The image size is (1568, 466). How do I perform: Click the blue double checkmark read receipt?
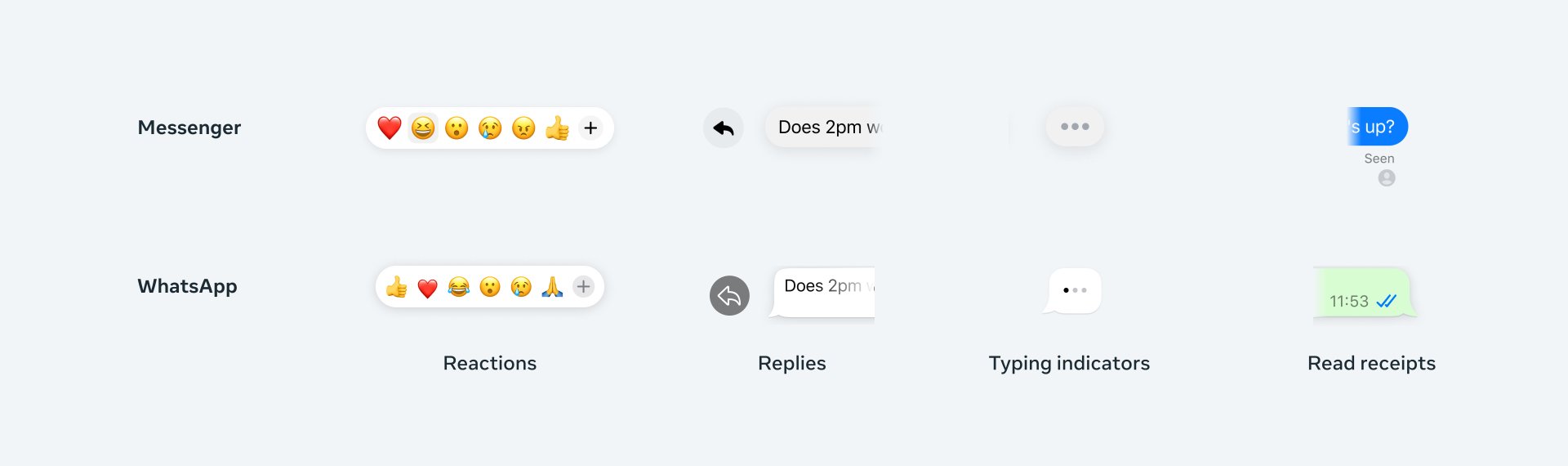point(1387,301)
